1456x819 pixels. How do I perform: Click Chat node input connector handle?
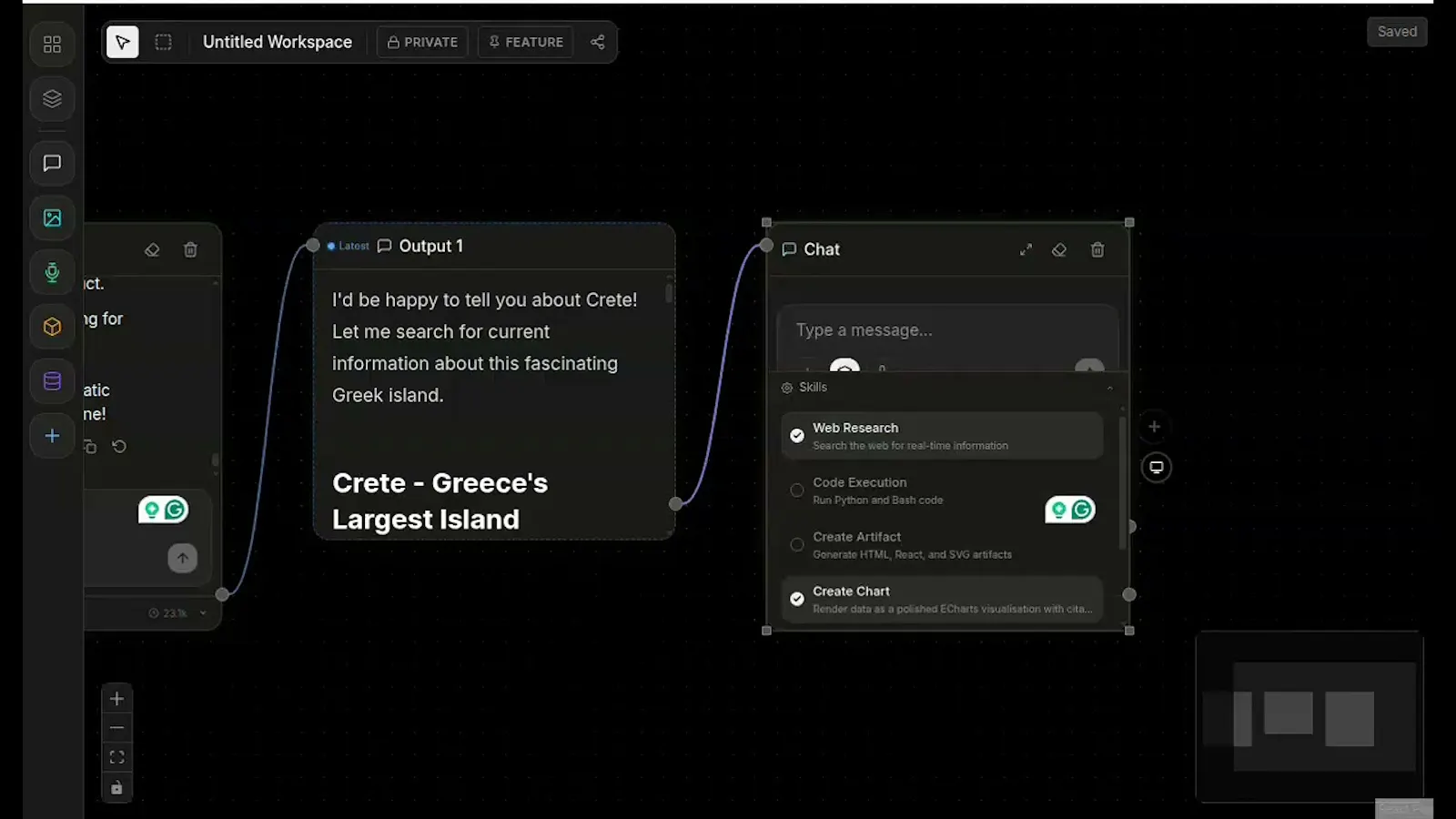coord(766,245)
